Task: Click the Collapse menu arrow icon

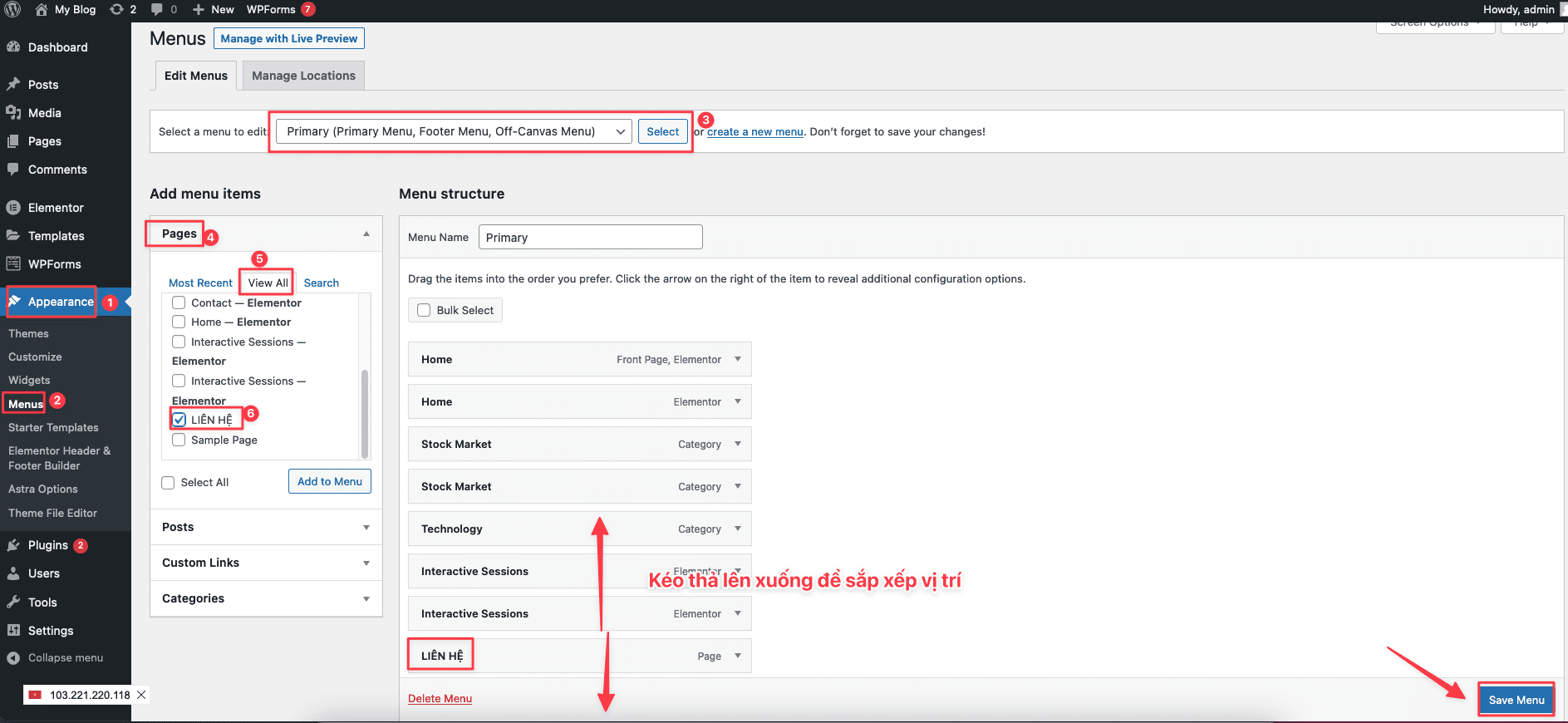Action: click(13, 658)
